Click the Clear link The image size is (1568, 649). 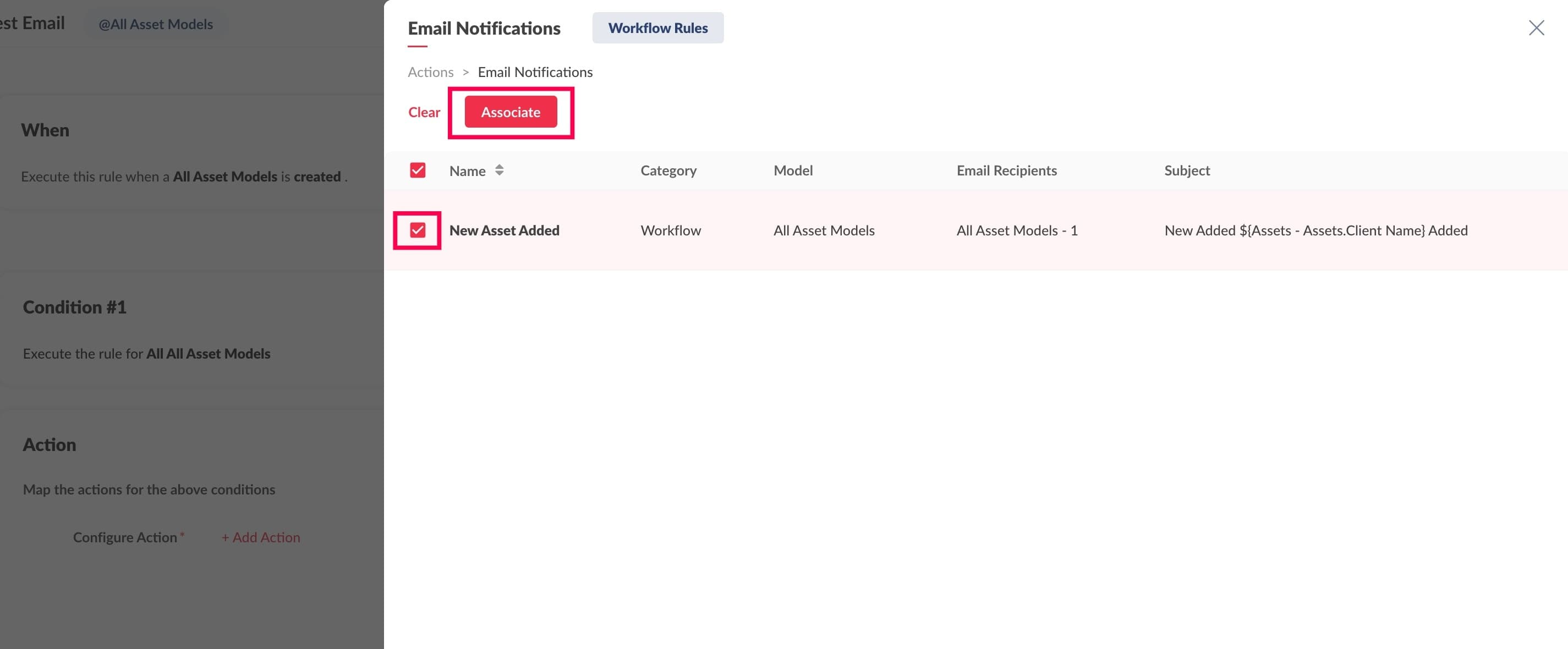click(x=424, y=113)
